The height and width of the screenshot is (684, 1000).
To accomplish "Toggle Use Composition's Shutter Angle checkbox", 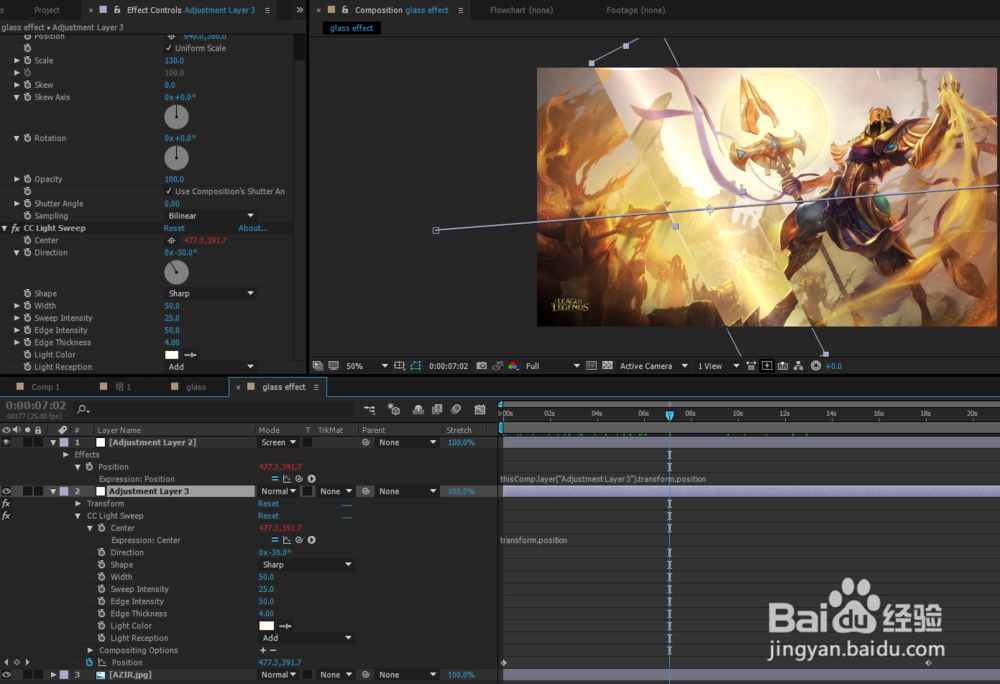I will coord(169,191).
